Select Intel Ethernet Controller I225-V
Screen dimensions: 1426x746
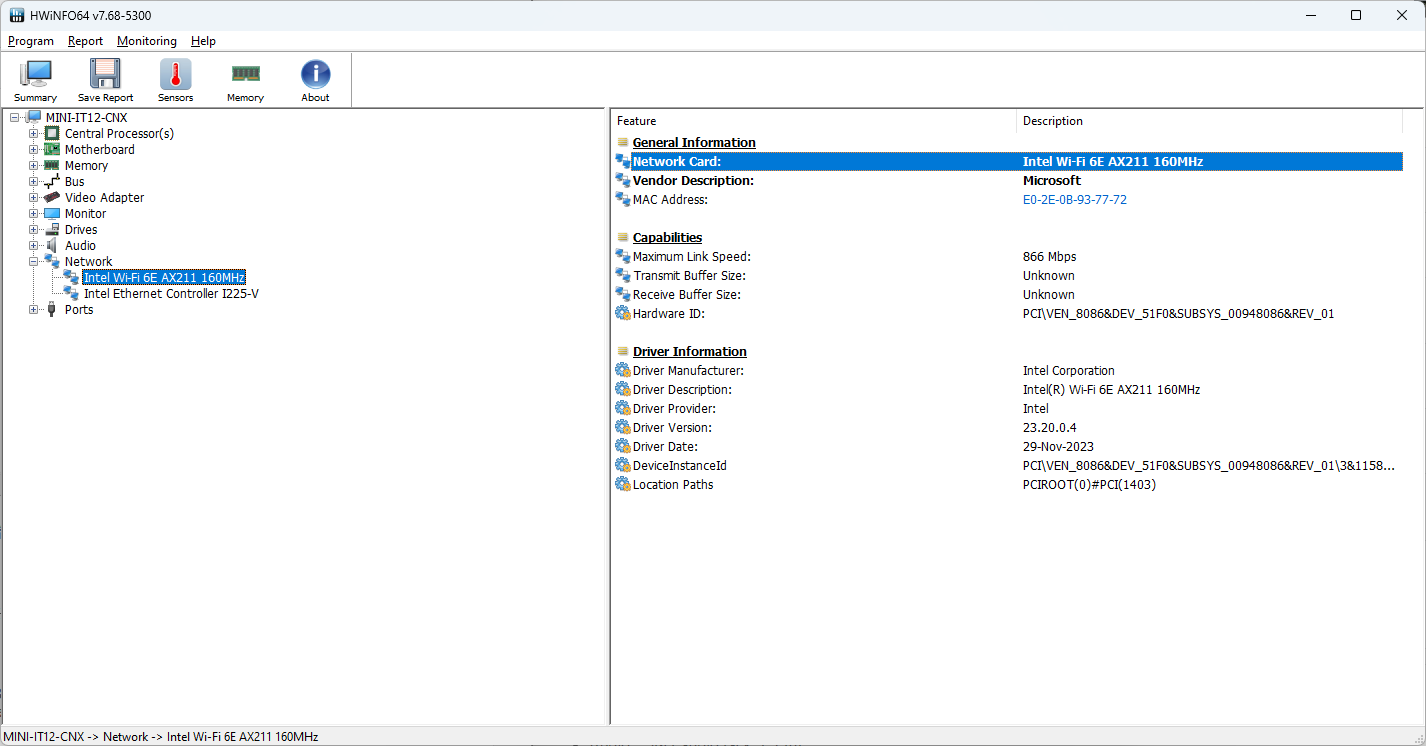click(171, 293)
